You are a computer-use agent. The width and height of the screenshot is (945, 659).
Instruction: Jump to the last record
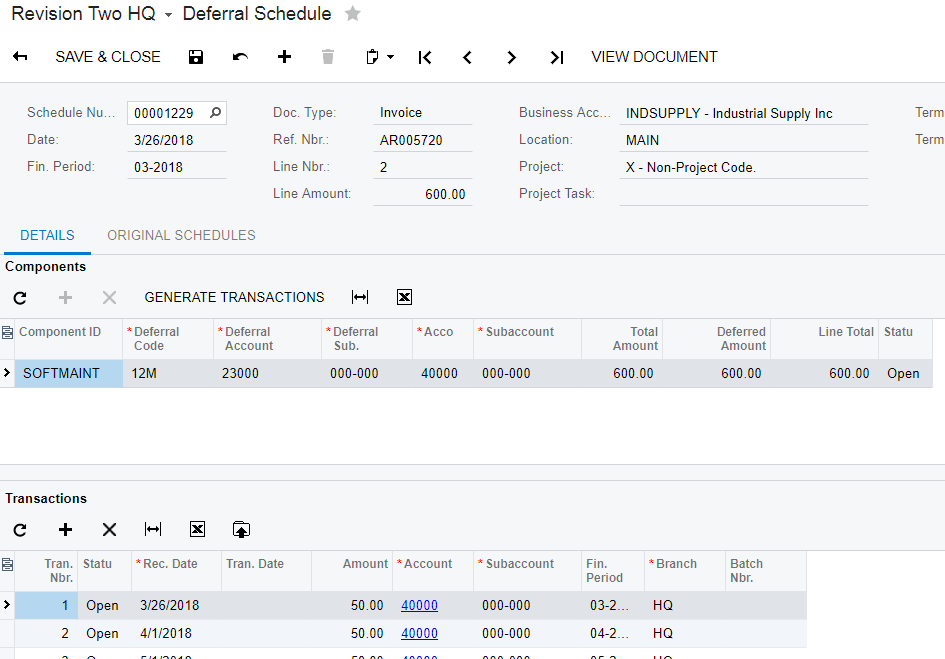pos(556,57)
